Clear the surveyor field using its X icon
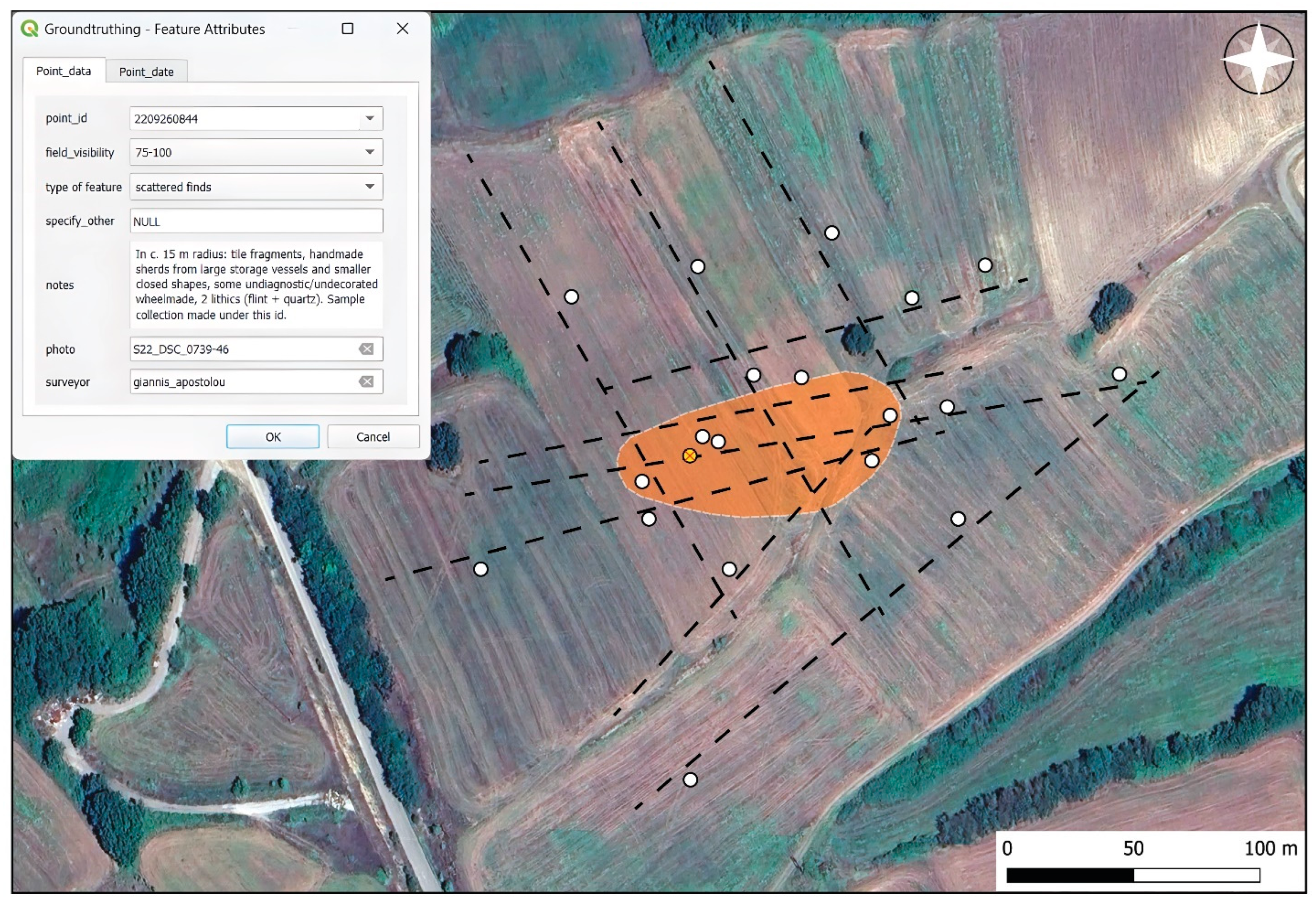Image resolution: width=1316 pixels, height=906 pixels. pyautogui.click(x=368, y=381)
